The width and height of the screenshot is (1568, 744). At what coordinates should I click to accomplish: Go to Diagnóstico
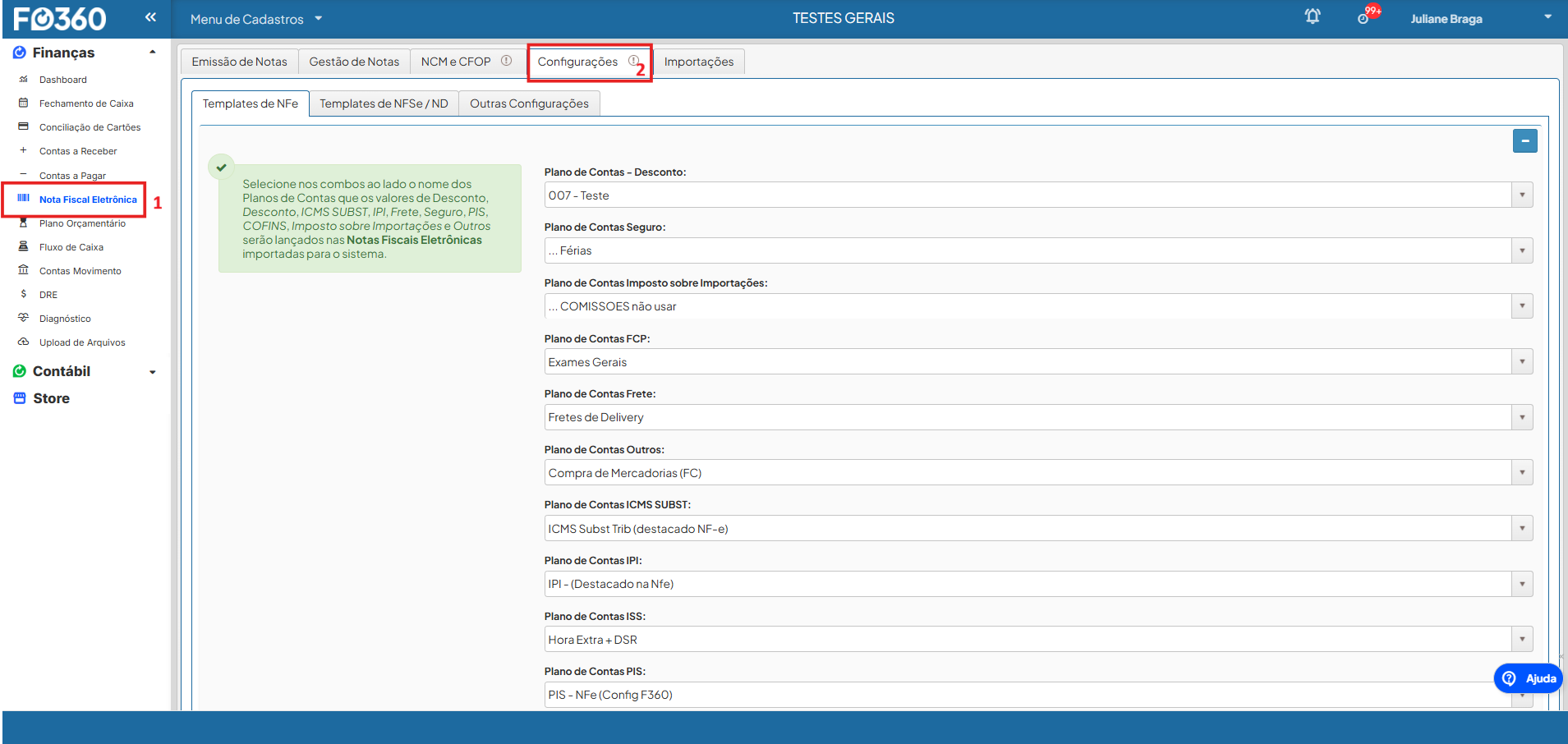[x=65, y=319]
